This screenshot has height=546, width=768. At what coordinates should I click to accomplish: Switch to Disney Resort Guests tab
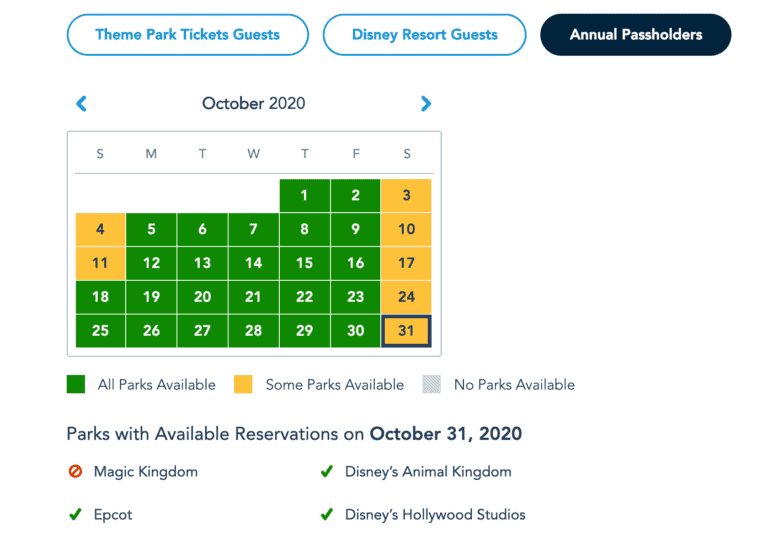click(425, 35)
